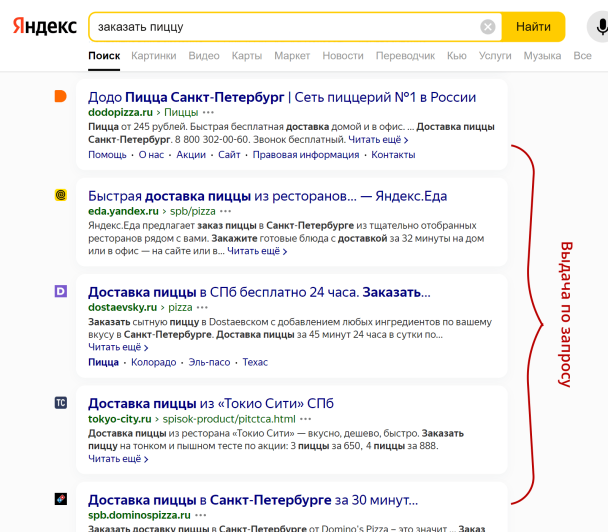Click the pizza breadcrumb under dostaevsky.ru
The height and width of the screenshot is (532, 608).
point(180,307)
